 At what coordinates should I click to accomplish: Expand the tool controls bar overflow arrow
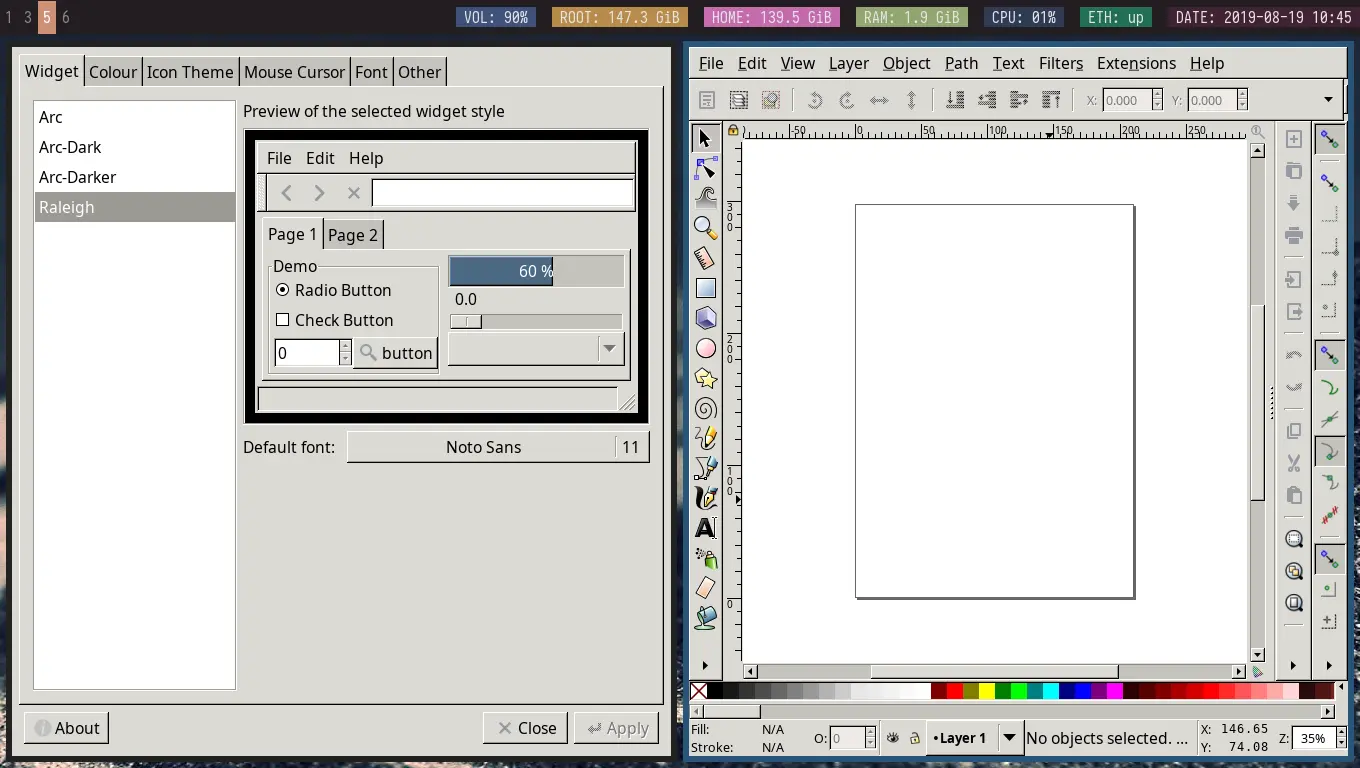pos(1329,100)
